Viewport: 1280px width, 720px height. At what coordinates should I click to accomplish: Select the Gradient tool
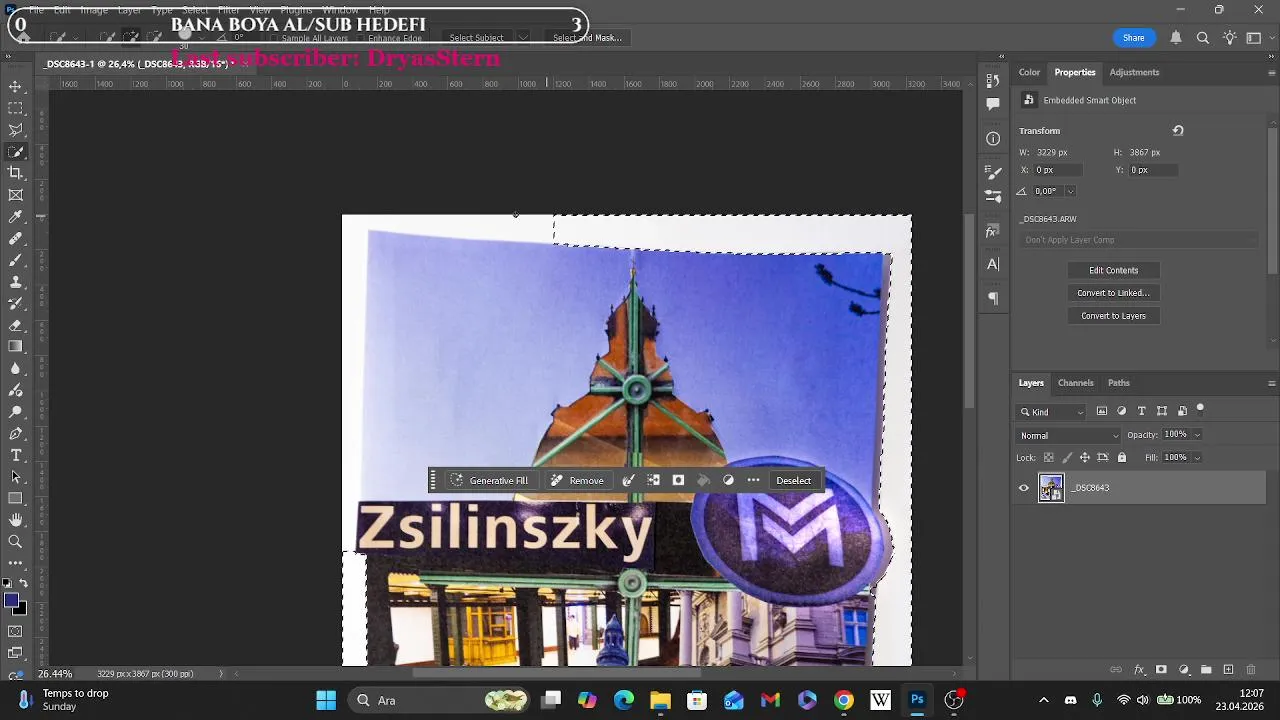(x=15, y=347)
